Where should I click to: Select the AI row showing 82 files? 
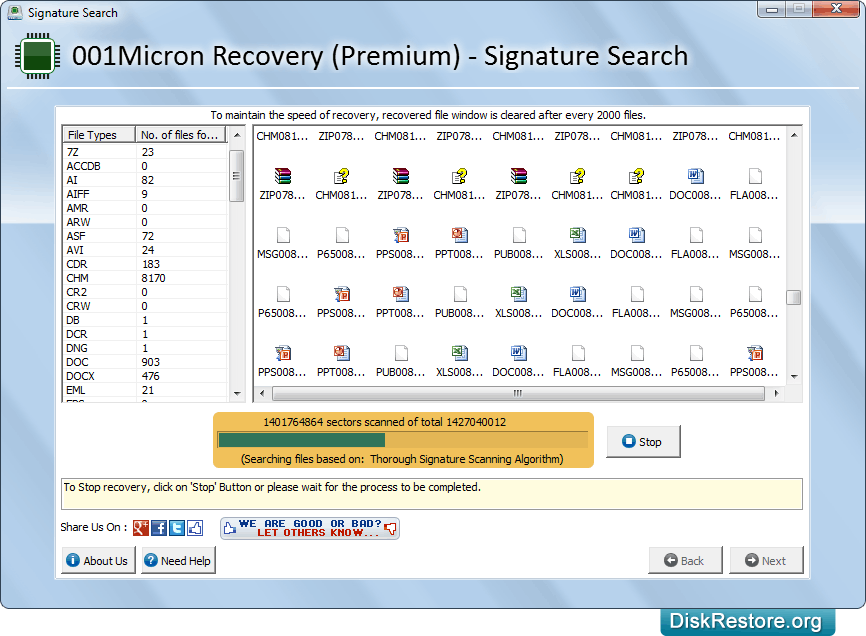(145, 180)
